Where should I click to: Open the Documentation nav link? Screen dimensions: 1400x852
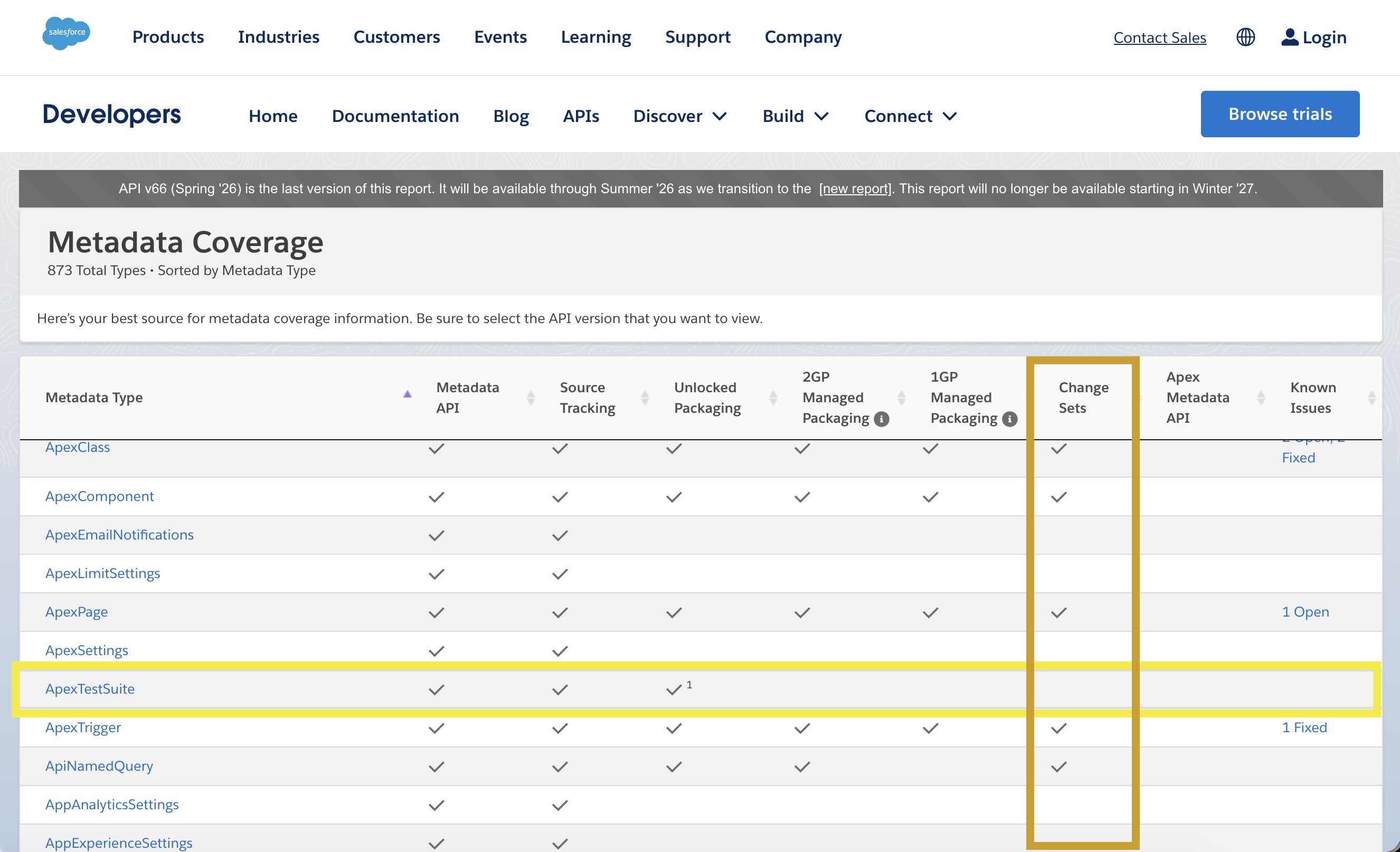[395, 116]
